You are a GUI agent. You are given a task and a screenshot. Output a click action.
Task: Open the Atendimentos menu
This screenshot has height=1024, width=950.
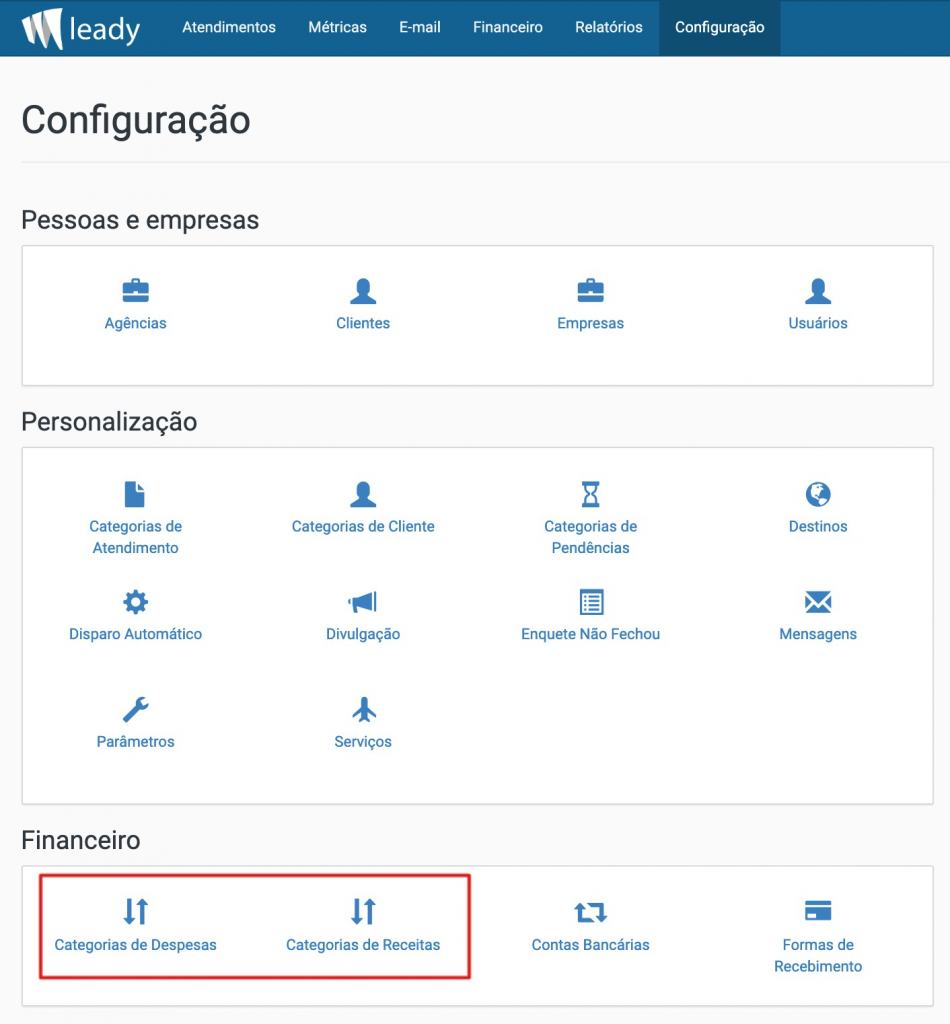pyautogui.click(x=229, y=27)
